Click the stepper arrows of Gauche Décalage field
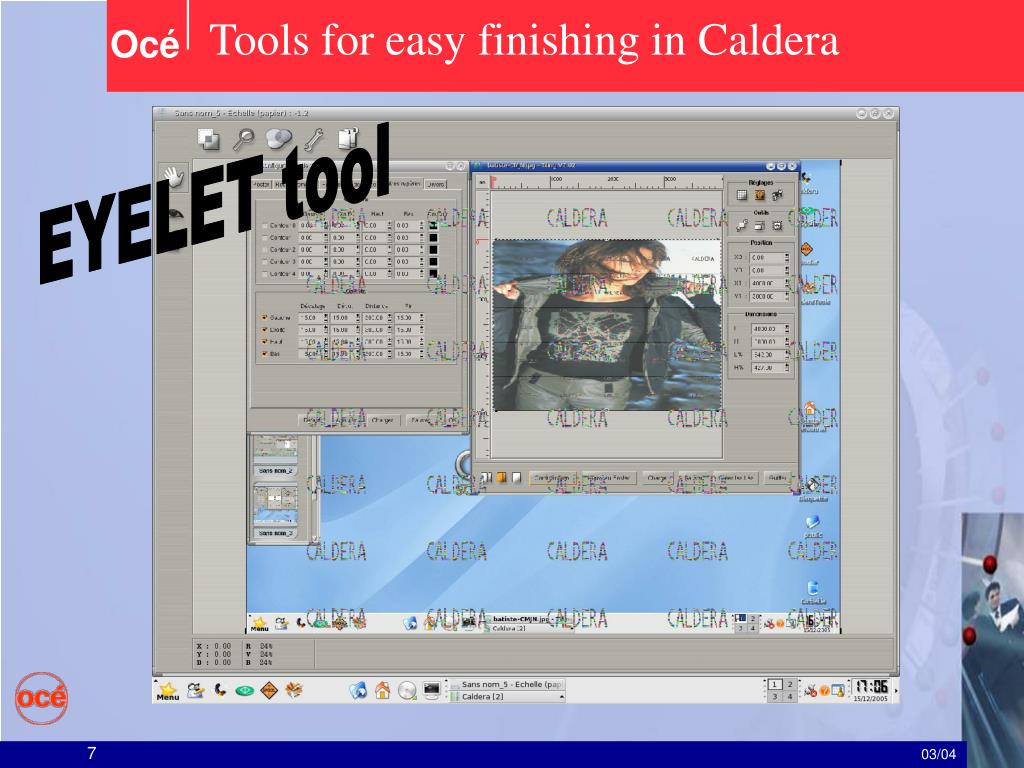The width and height of the screenshot is (1024, 768). pos(326,318)
